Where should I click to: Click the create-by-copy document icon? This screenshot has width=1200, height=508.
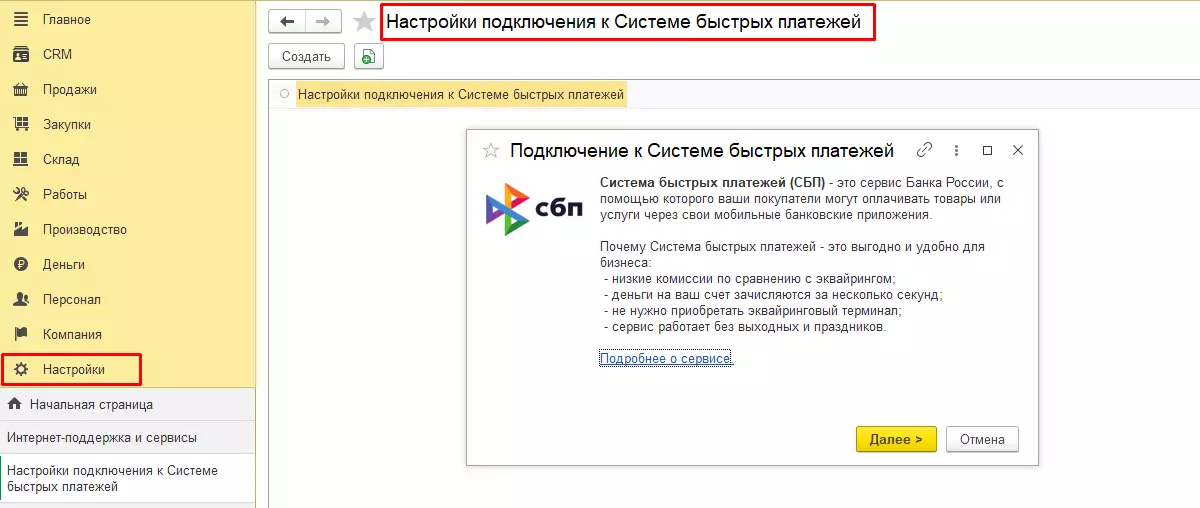tap(369, 57)
